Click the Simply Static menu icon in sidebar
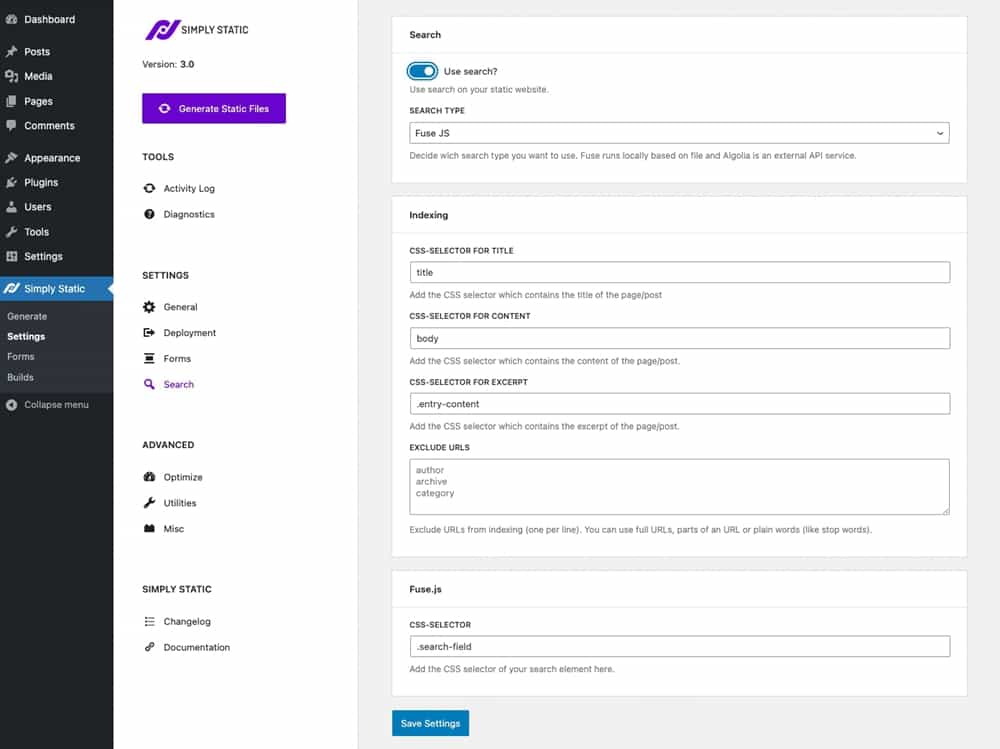1000x749 pixels. [11, 288]
